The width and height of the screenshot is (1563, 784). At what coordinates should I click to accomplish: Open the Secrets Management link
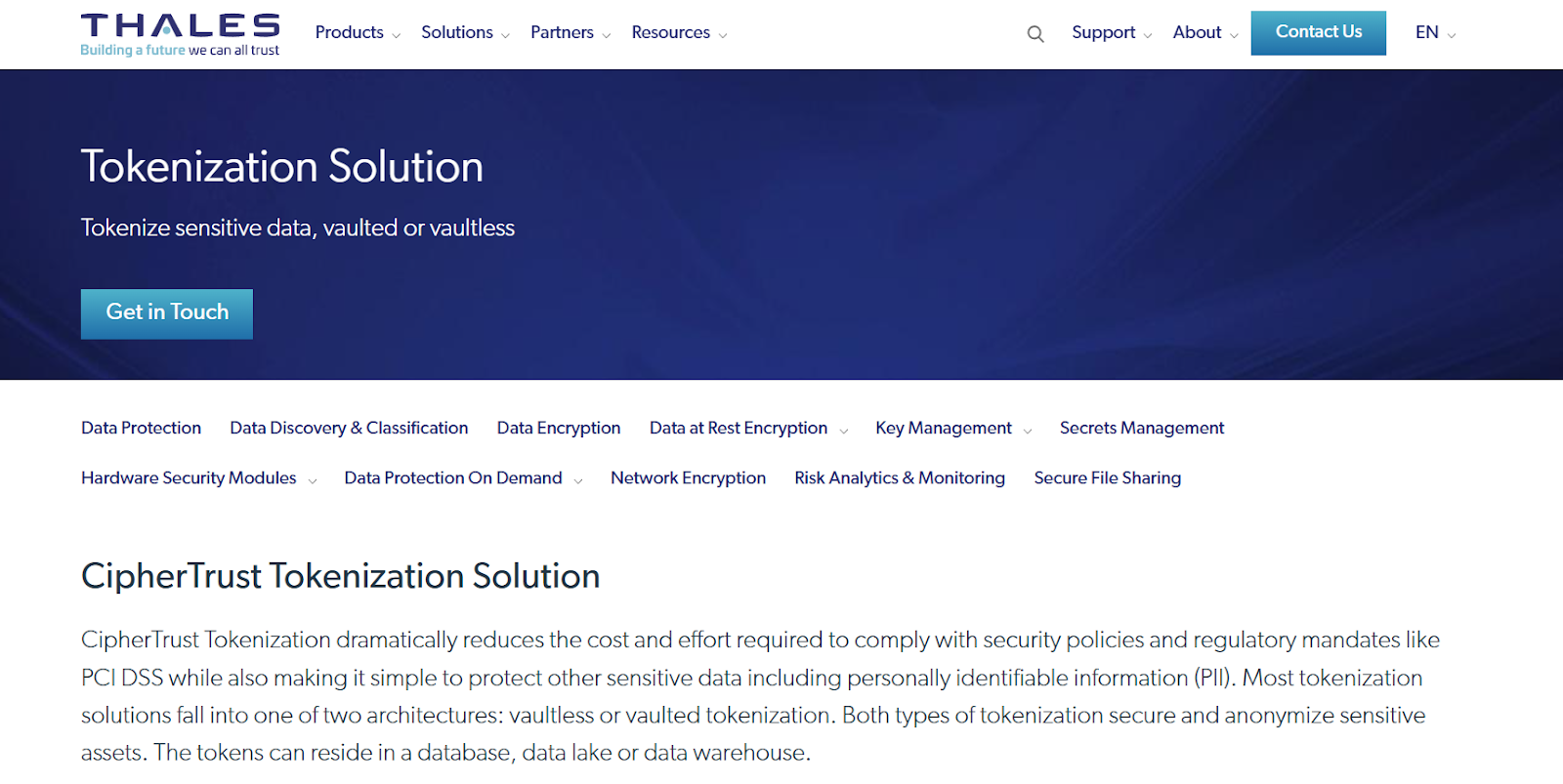click(1142, 428)
